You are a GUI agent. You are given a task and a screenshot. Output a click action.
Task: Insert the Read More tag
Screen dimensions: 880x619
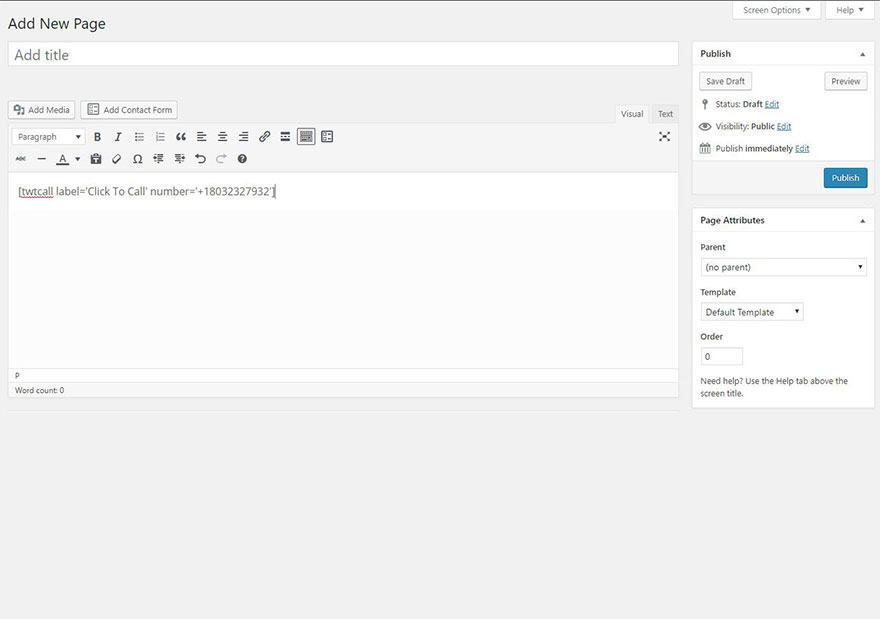click(x=285, y=137)
